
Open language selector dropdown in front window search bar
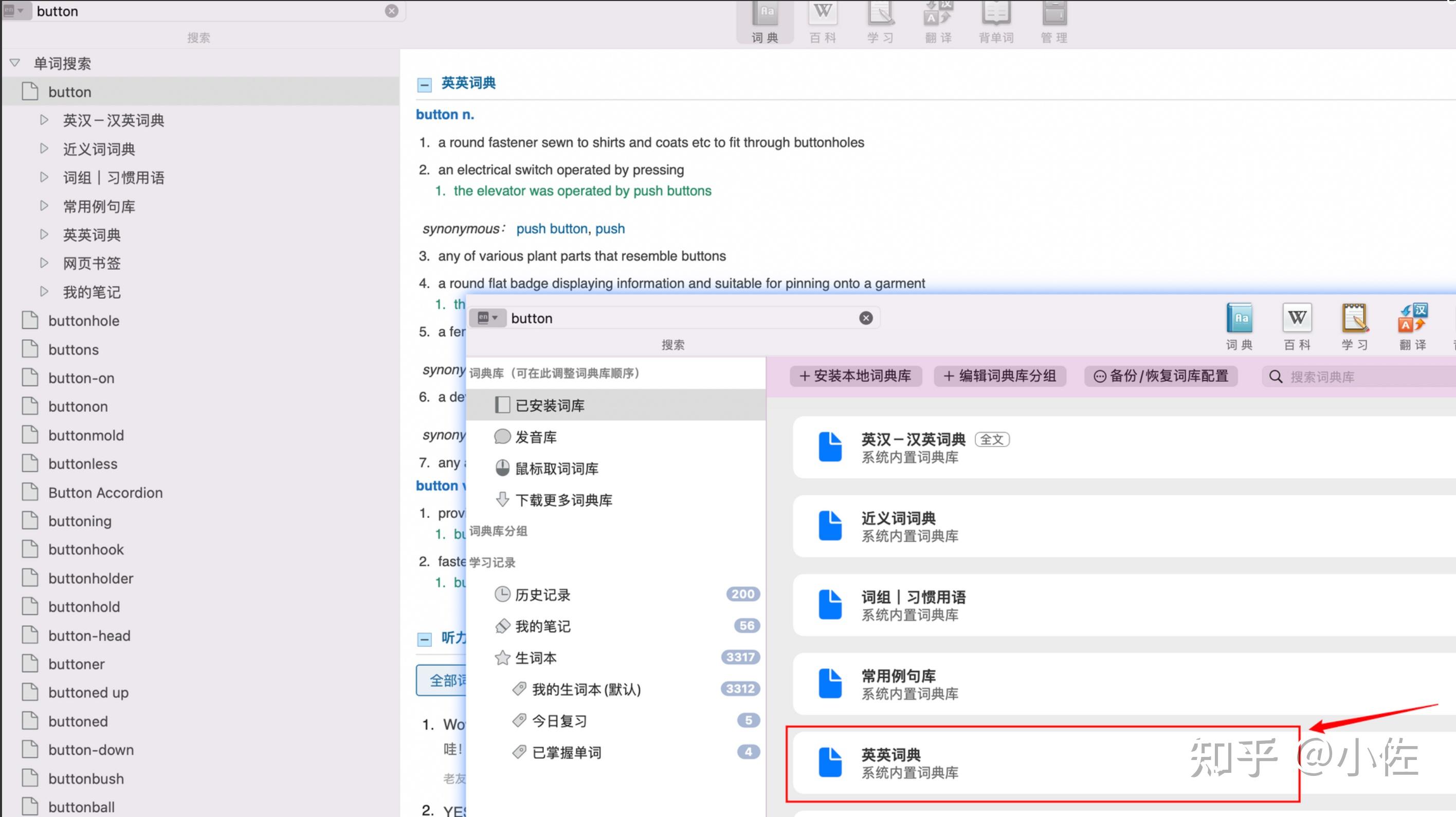pos(488,318)
